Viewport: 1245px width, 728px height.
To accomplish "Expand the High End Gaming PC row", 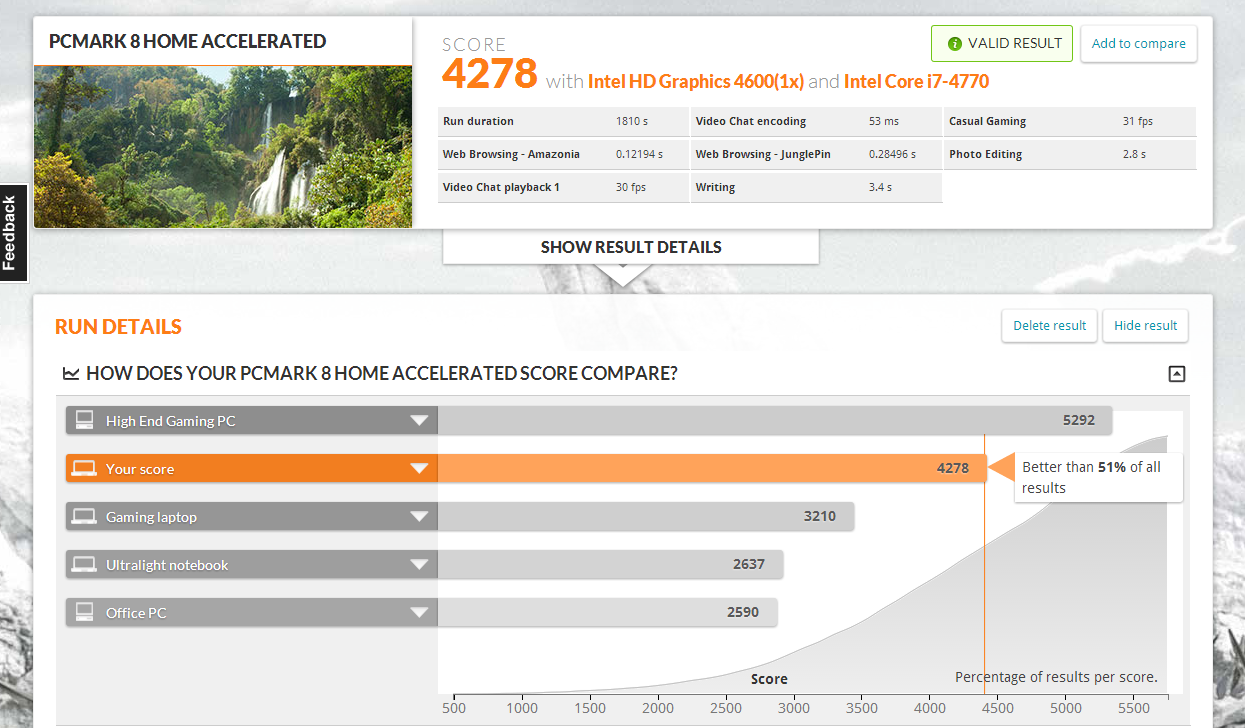I will point(420,421).
